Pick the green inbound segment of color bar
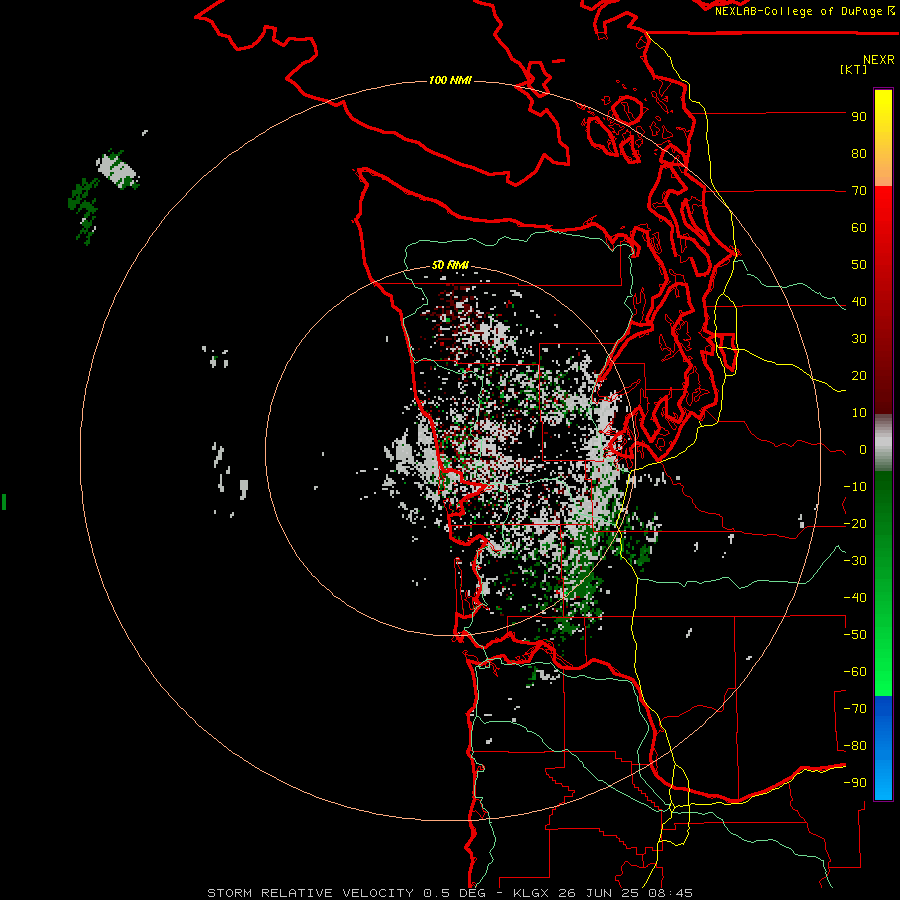The width and height of the screenshot is (900, 900). (883, 583)
